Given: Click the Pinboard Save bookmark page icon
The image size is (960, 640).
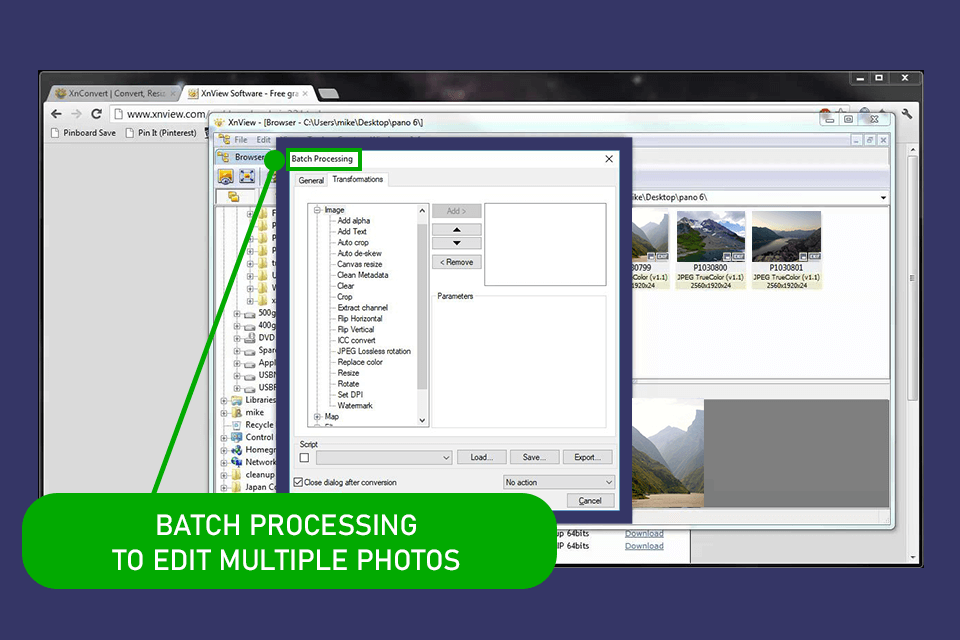Looking at the screenshot, I should [55, 133].
